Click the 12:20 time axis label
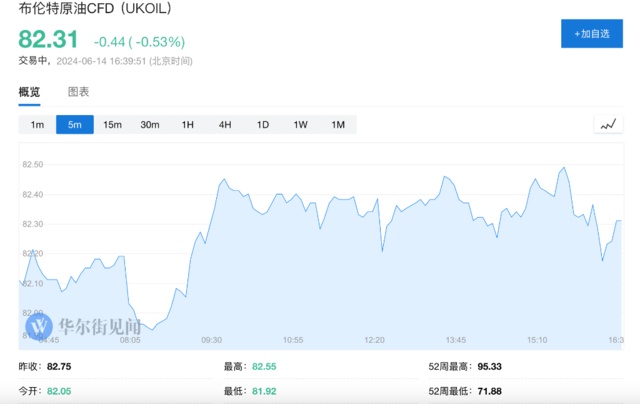 [x=374, y=340]
